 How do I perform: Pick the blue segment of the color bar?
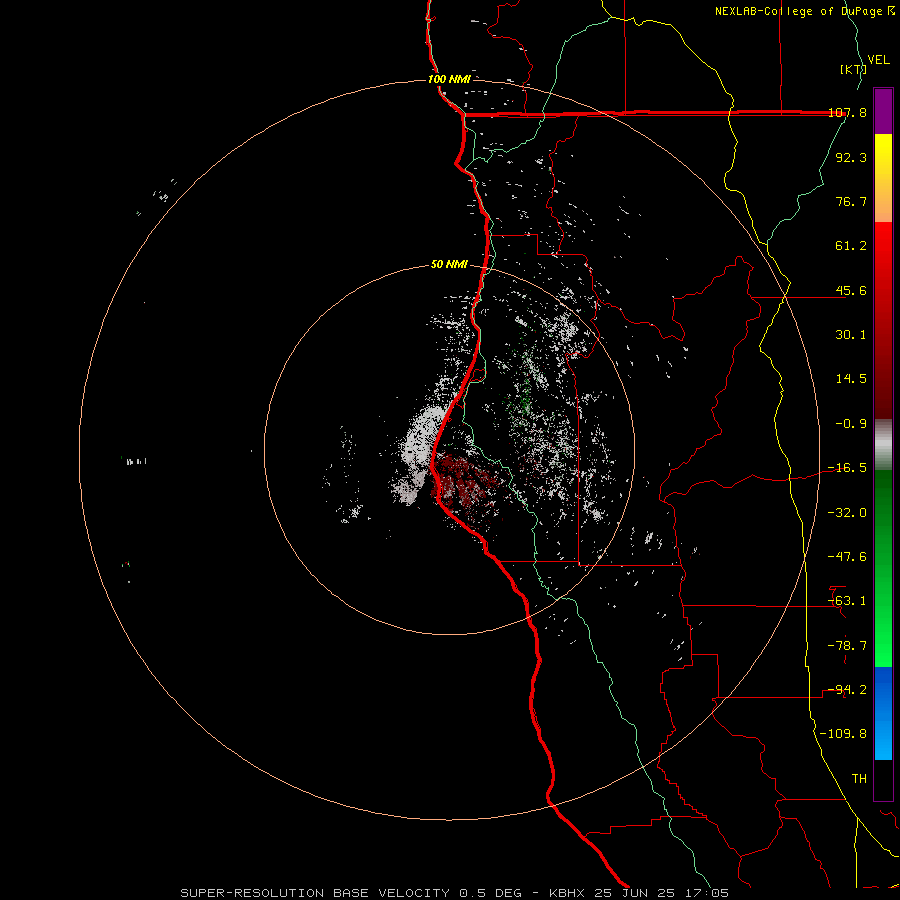(883, 713)
